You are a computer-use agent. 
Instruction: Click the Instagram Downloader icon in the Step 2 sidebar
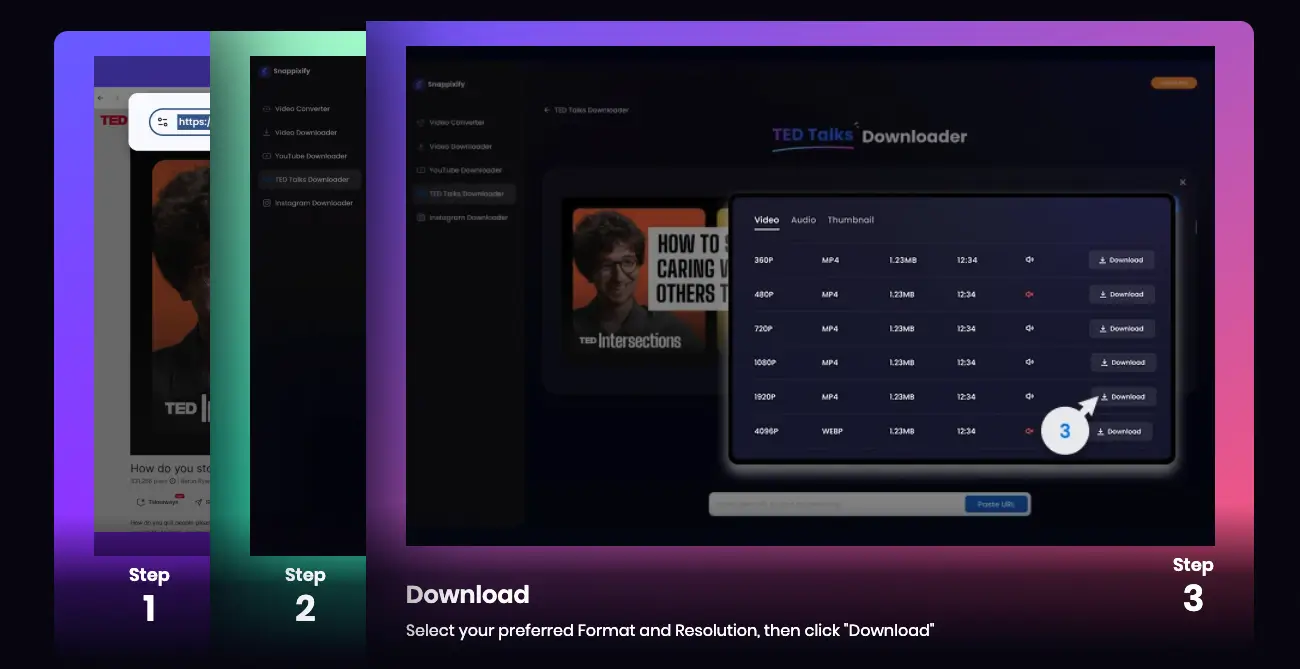(266, 203)
